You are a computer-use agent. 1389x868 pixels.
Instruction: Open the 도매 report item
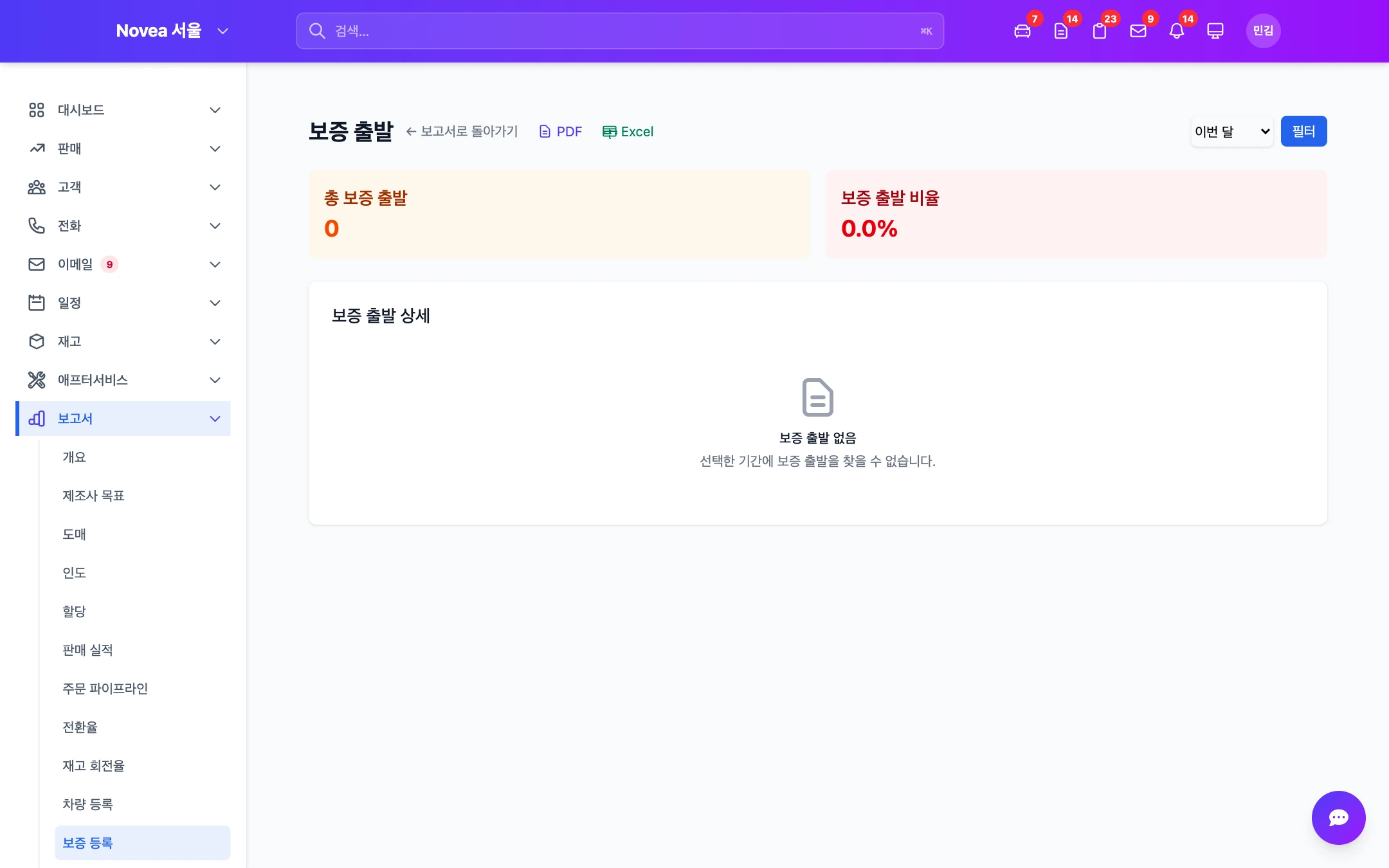pyautogui.click(x=142, y=534)
